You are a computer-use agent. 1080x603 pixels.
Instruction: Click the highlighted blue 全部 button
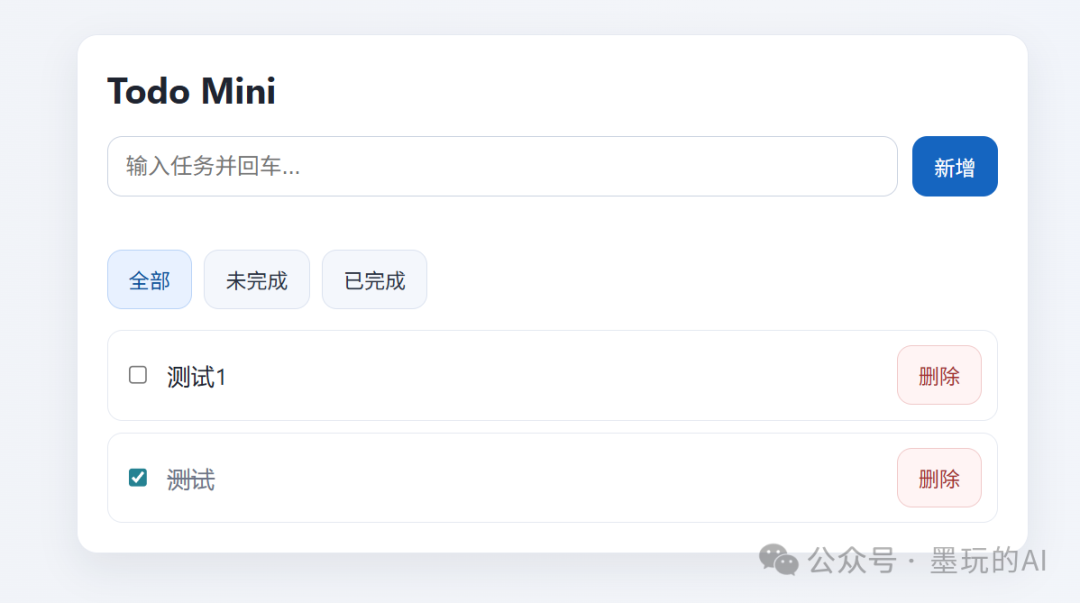tap(149, 279)
